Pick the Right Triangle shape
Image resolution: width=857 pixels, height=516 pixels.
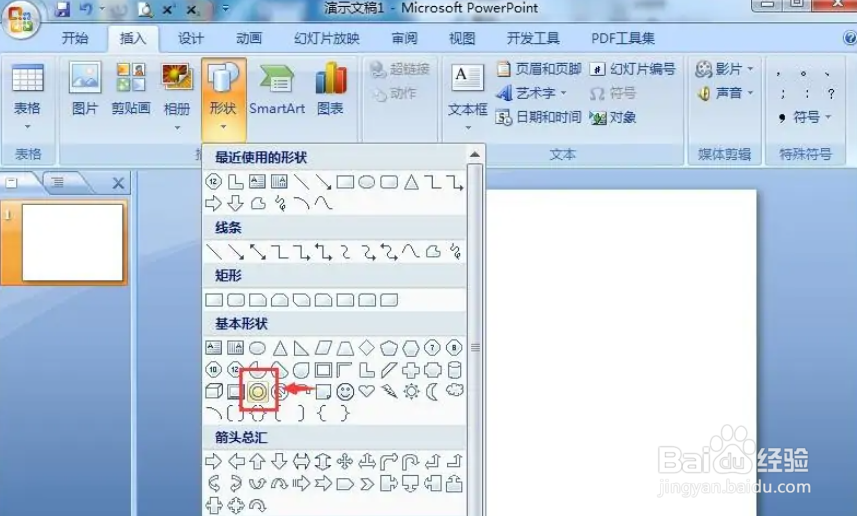pyautogui.click(x=301, y=348)
